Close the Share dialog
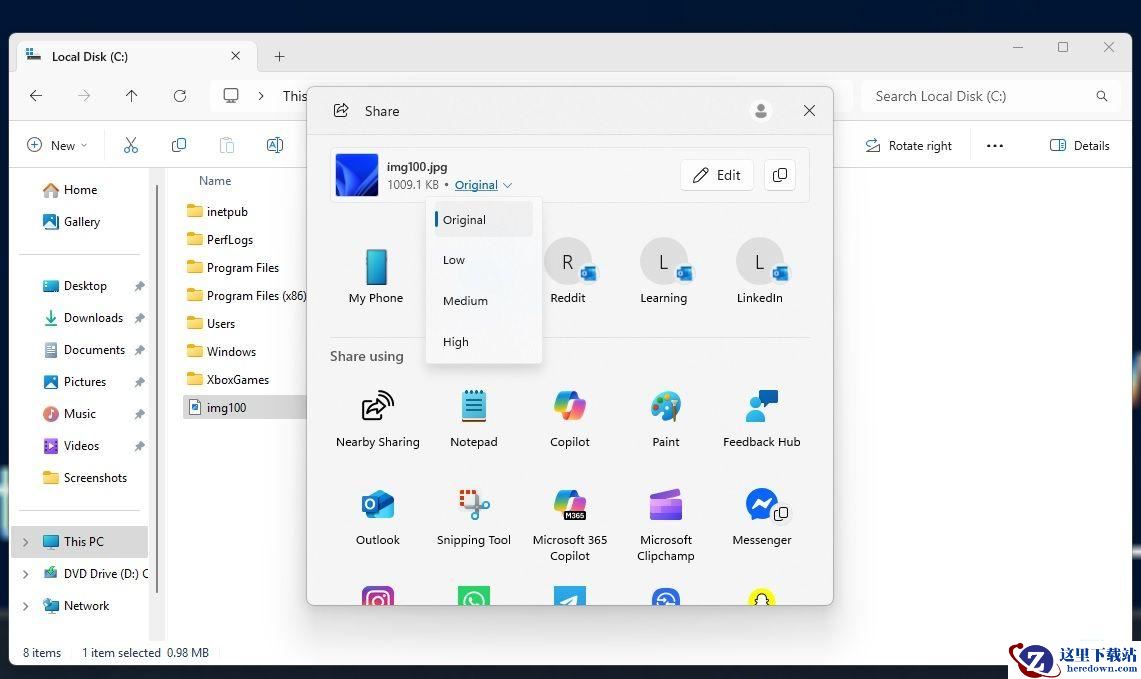This screenshot has height=679, width=1141. pos(809,111)
